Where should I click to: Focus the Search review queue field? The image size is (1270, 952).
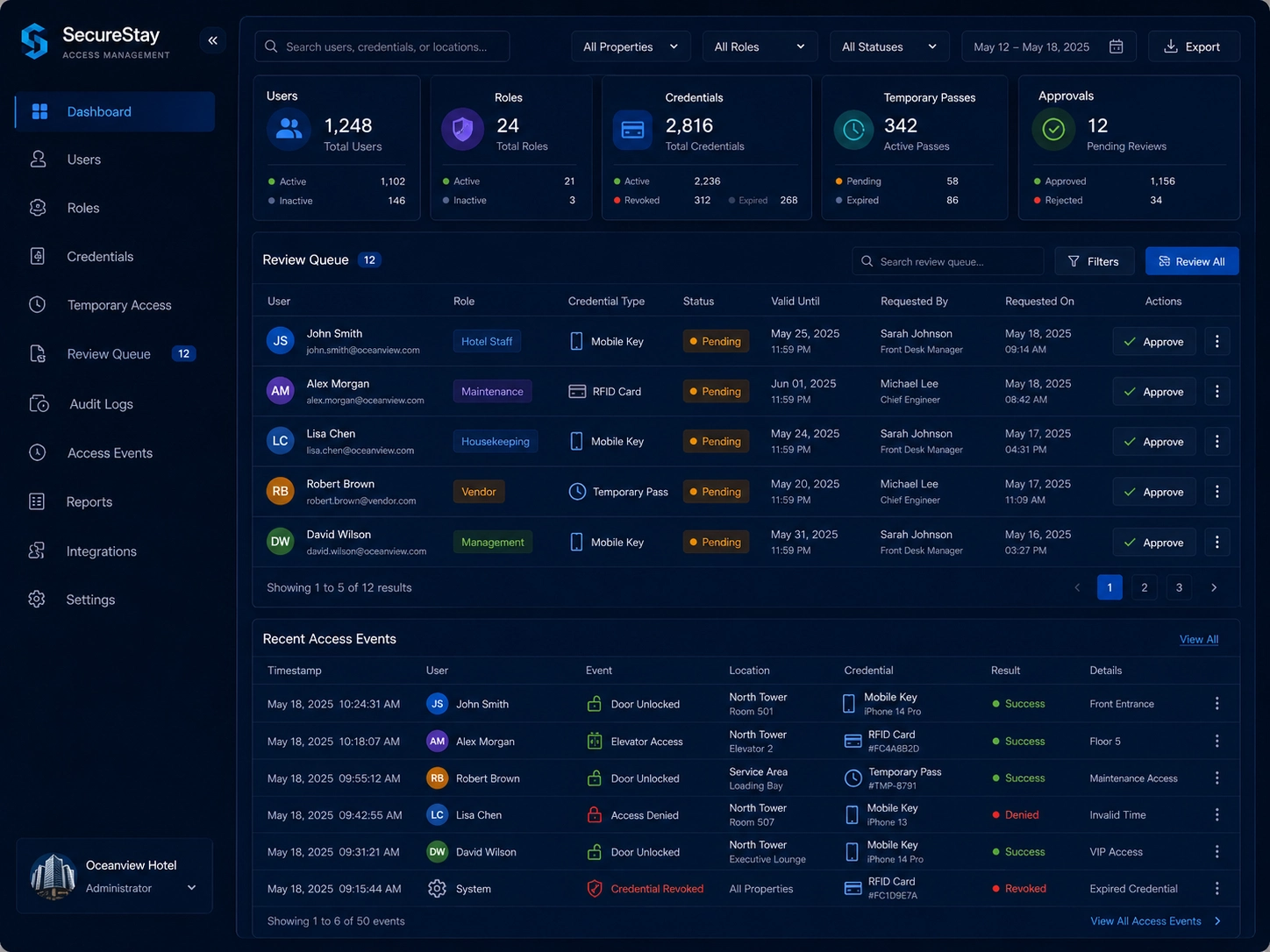(x=948, y=261)
